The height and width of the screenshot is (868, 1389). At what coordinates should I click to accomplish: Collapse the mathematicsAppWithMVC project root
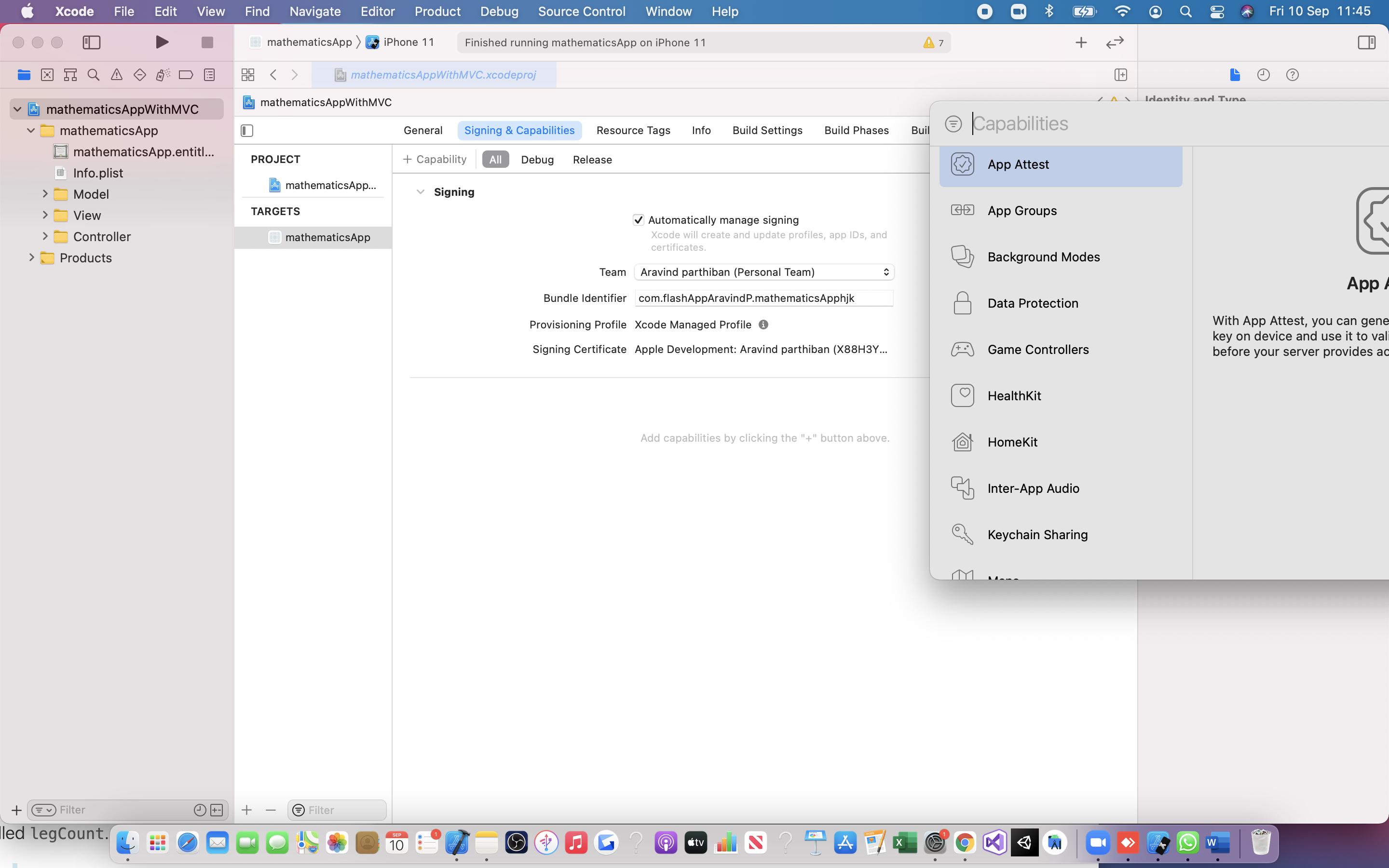coord(17,109)
